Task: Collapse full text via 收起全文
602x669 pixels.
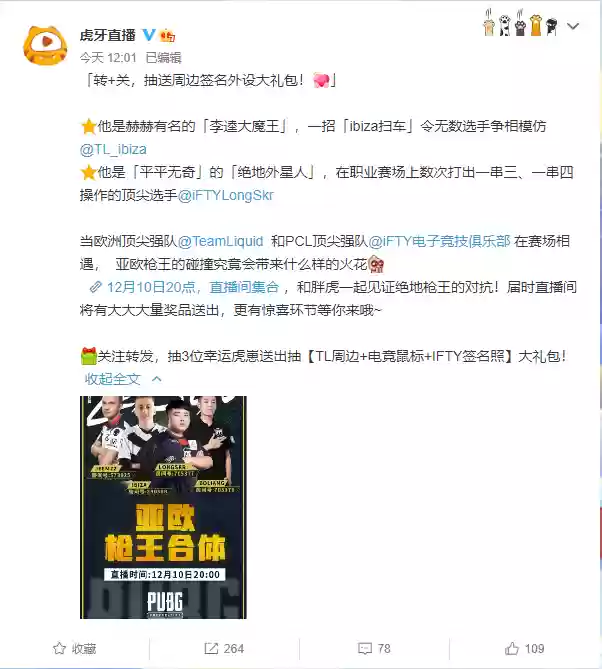Action: point(113,379)
